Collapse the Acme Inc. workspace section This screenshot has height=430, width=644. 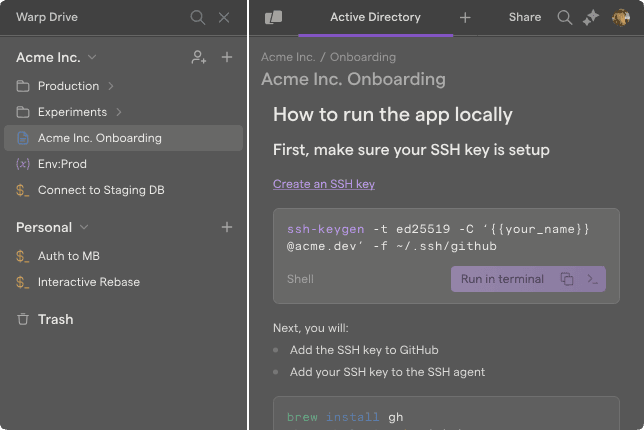[x=92, y=57]
